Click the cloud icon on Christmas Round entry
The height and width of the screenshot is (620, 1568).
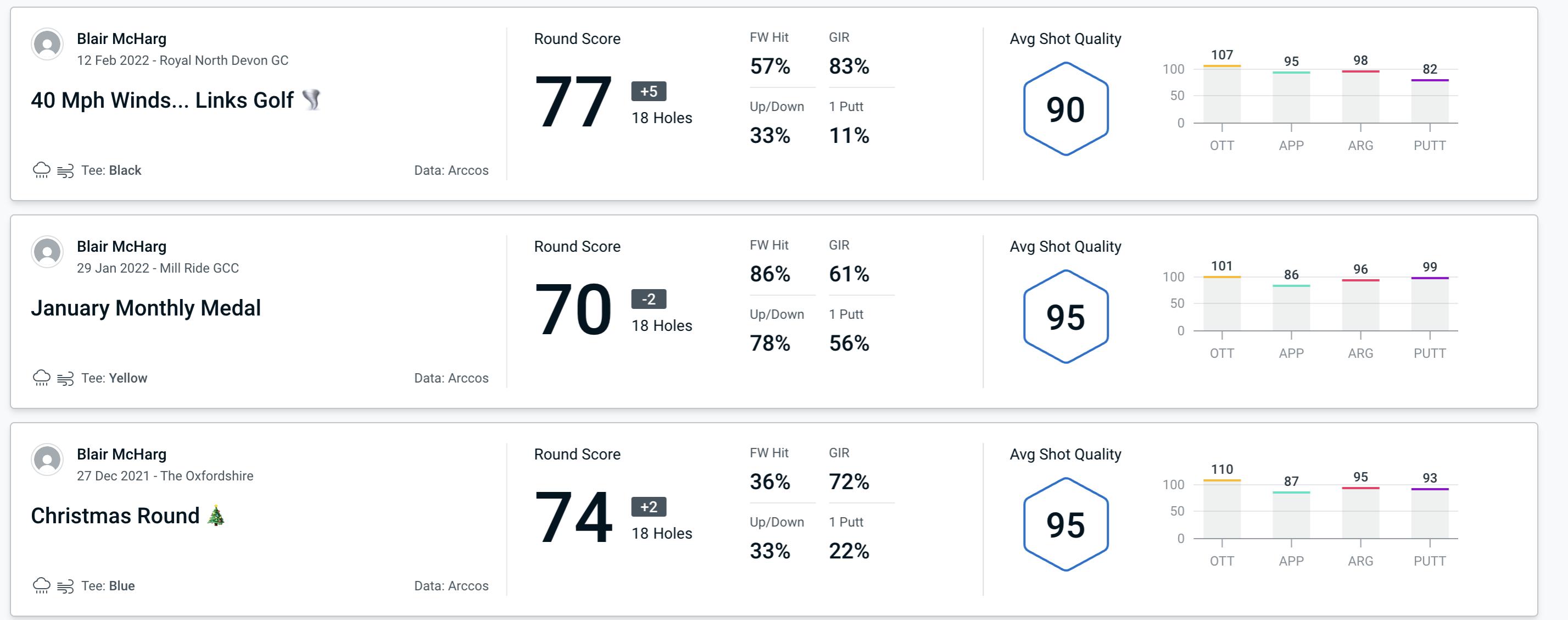tap(40, 585)
